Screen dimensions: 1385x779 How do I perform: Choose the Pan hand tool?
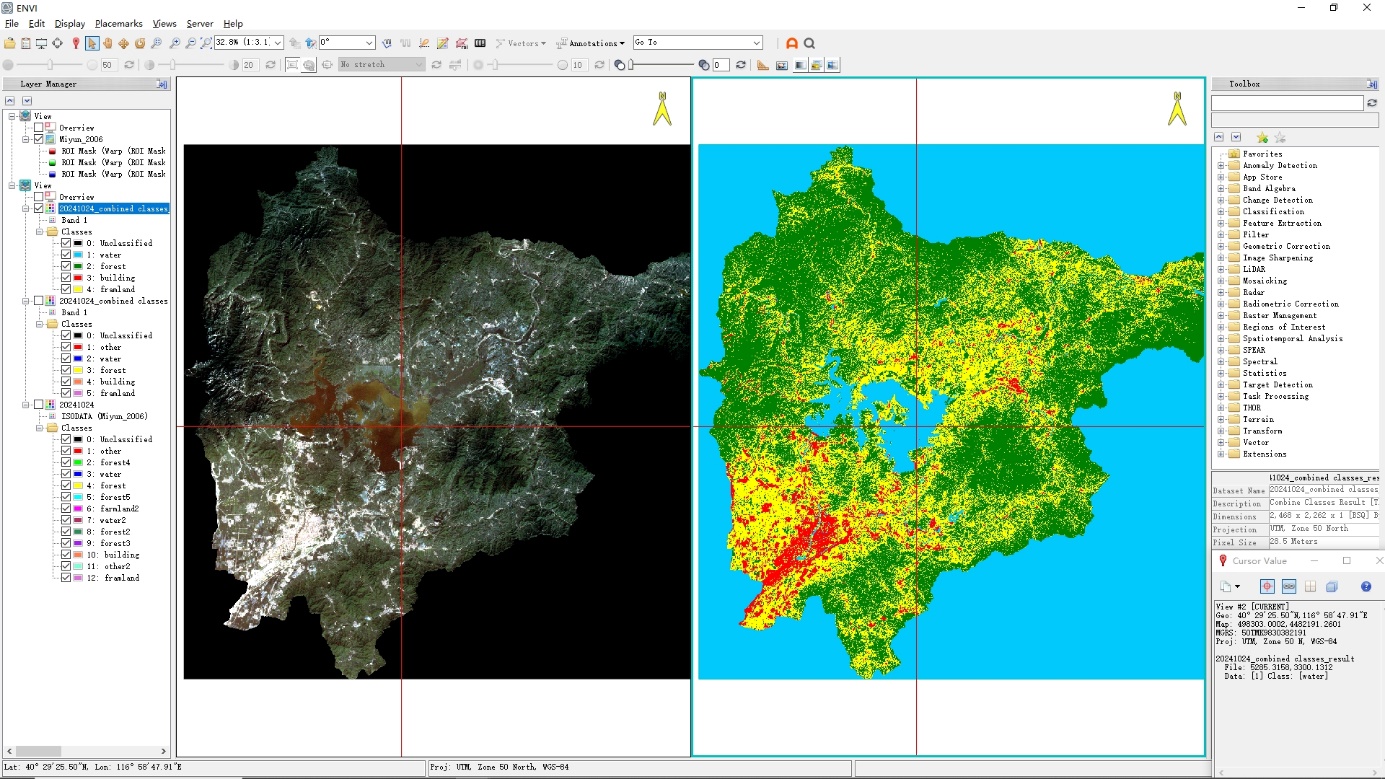[107, 43]
